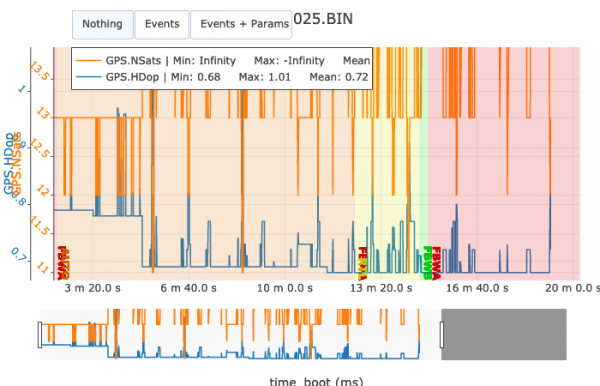Click the left range slider handle

point(40,335)
